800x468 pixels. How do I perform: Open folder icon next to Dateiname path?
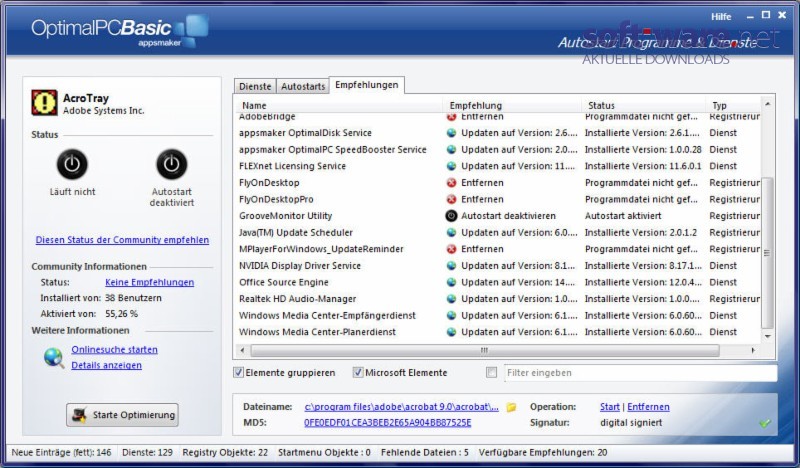click(511, 407)
